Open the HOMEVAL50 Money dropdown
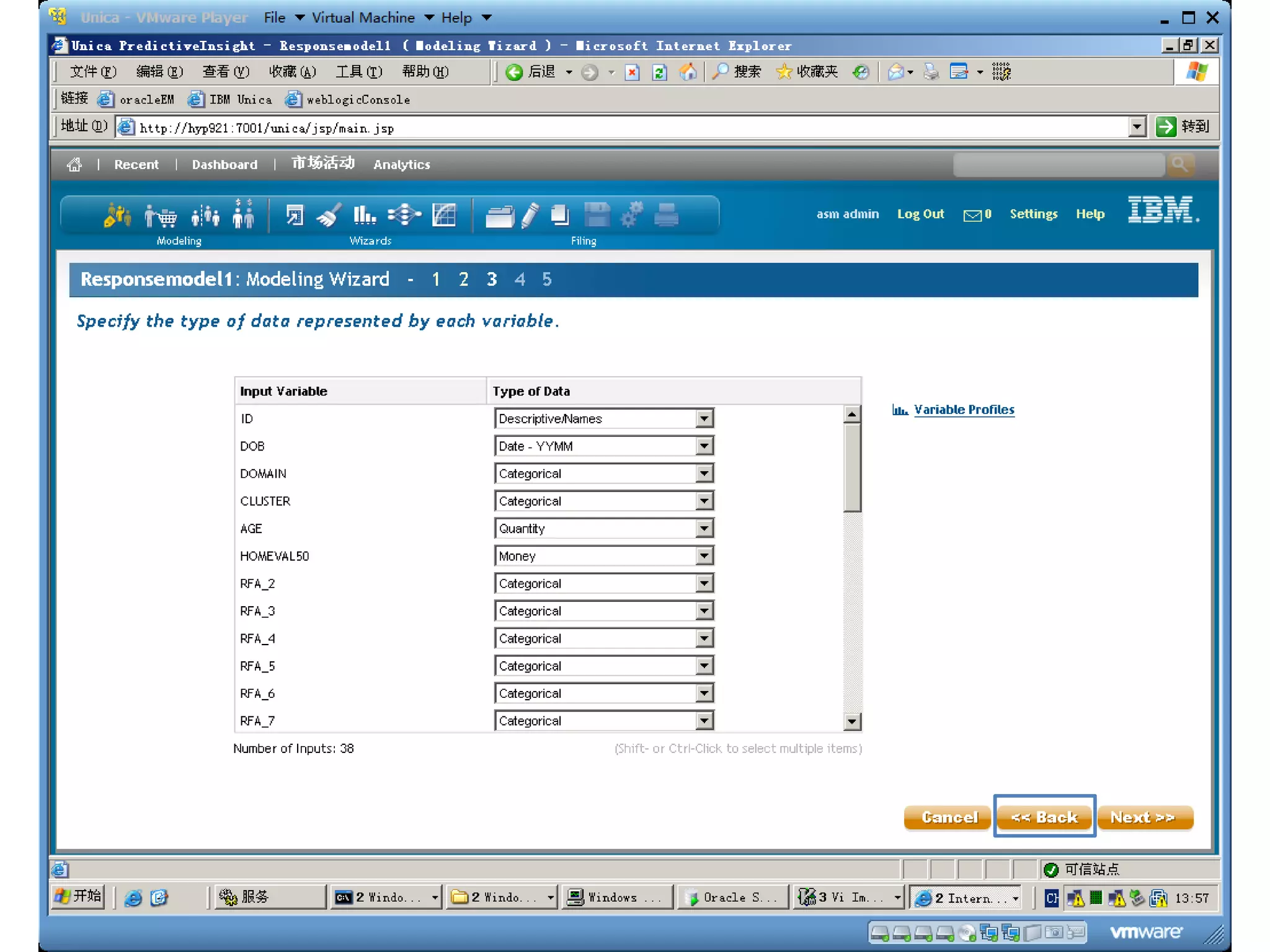 [x=704, y=556]
